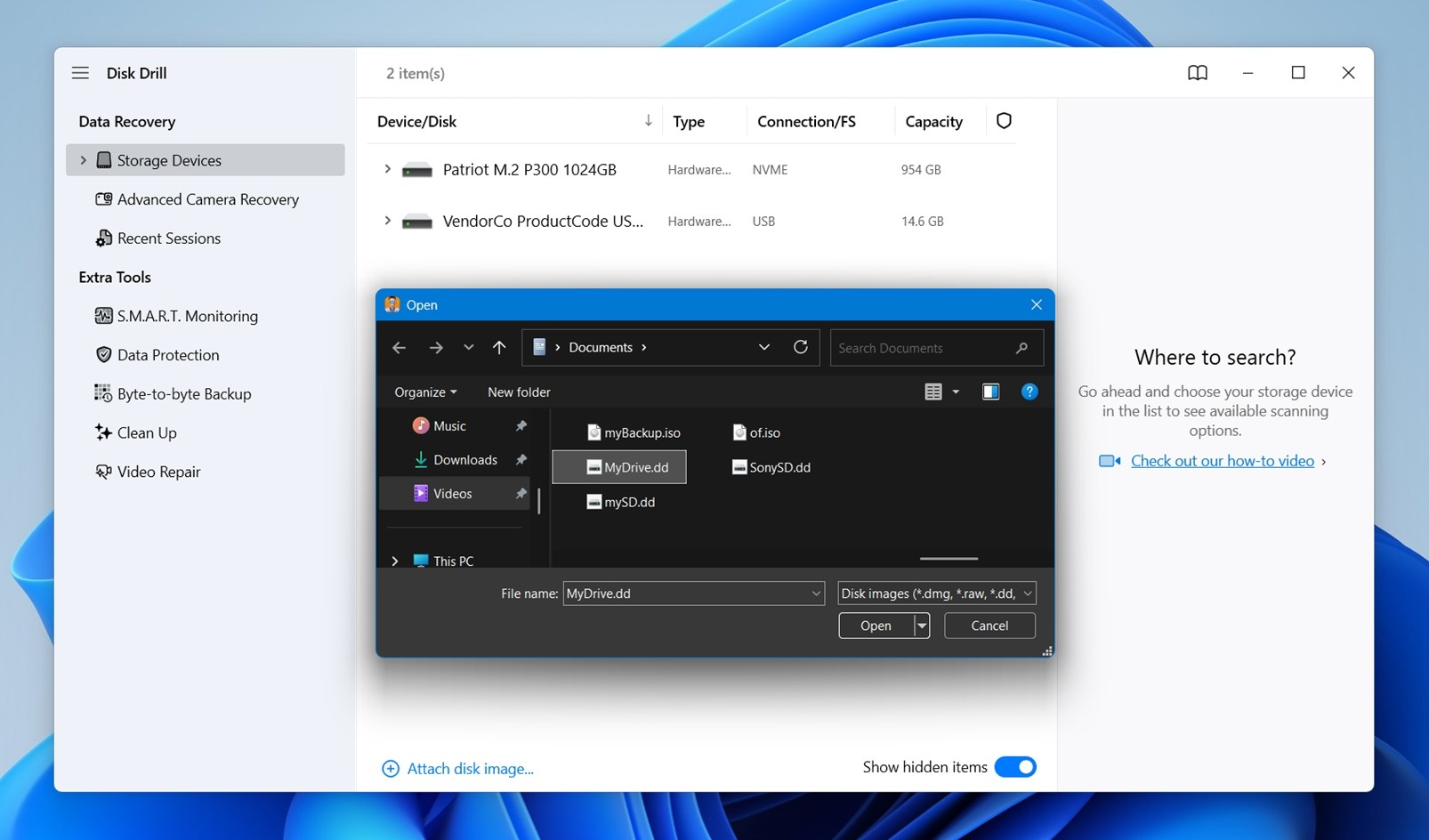Click the plus icon beside Attach disk image
Screen dimensions: 1429x840
[391, 769]
